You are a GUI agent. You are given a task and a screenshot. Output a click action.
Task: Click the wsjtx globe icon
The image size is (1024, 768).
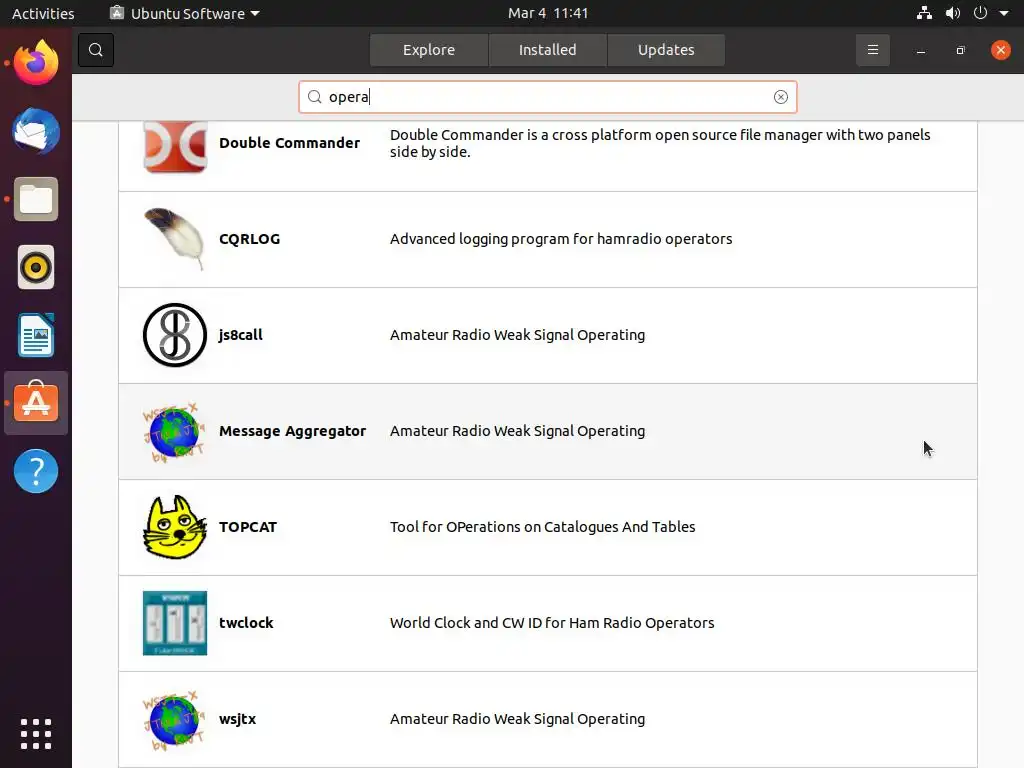pos(175,719)
